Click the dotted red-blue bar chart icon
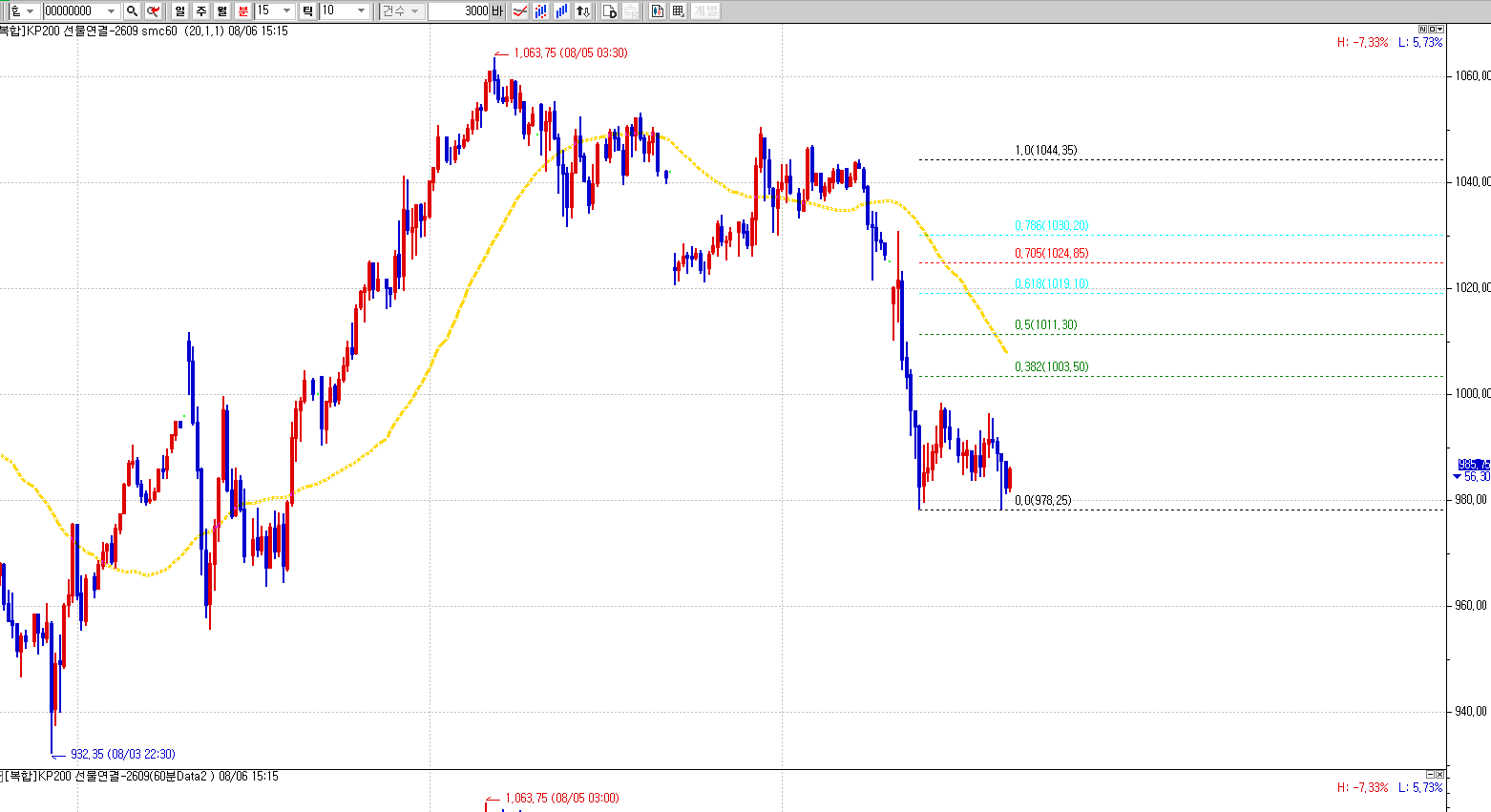 click(541, 10)
